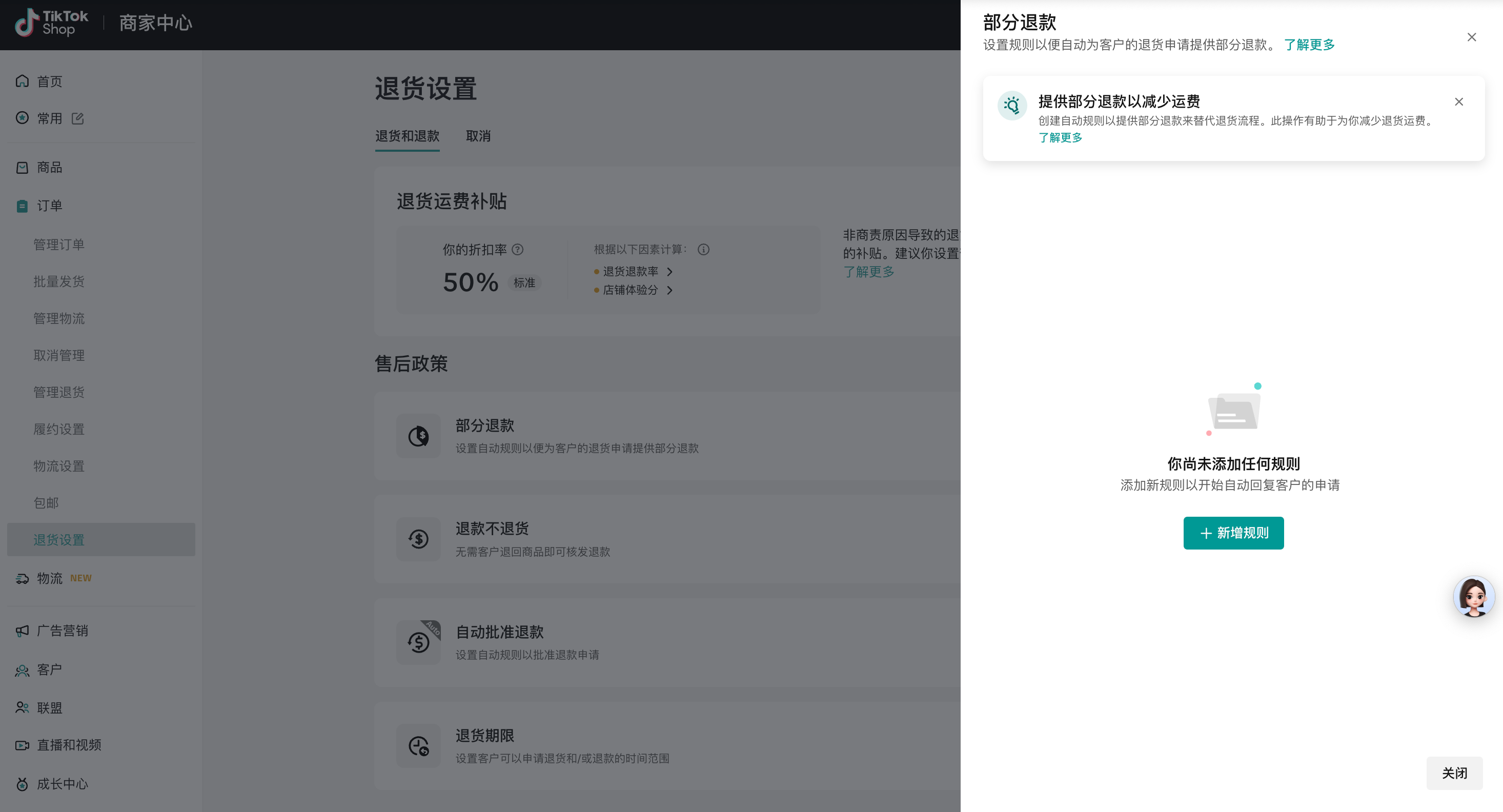Collapse the 订单 sidebar menu
This screenshot has height=812, width=1503.
[49, 206]
